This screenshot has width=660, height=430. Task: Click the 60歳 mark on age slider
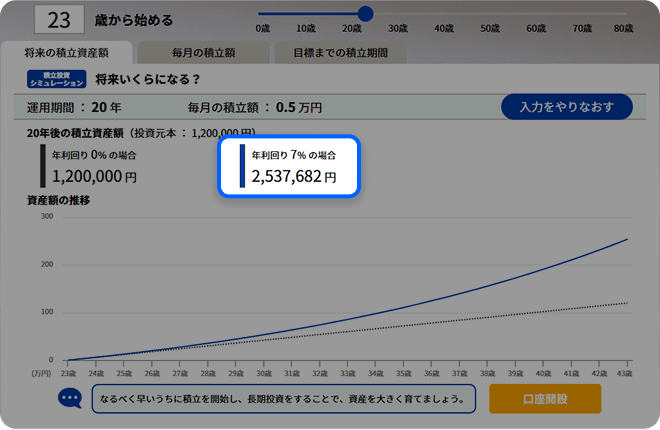pos(536,28)
